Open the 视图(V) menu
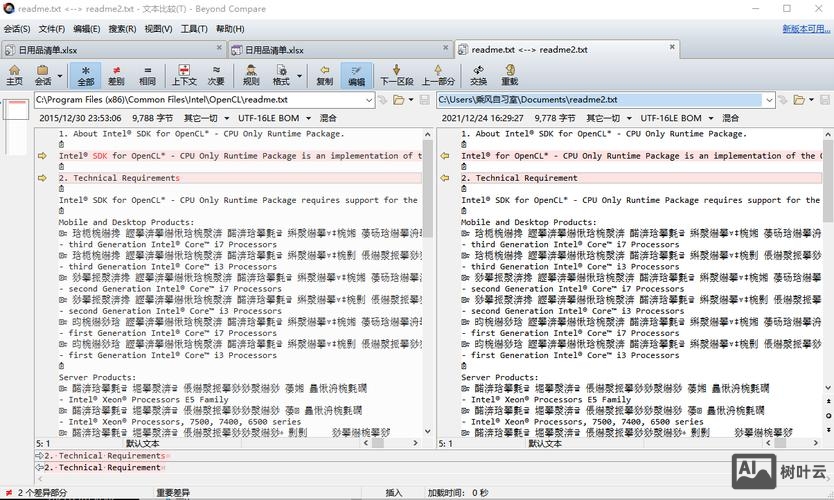This screenshot has width=834, height=500. pyautogui.click(x=158, y=29)
